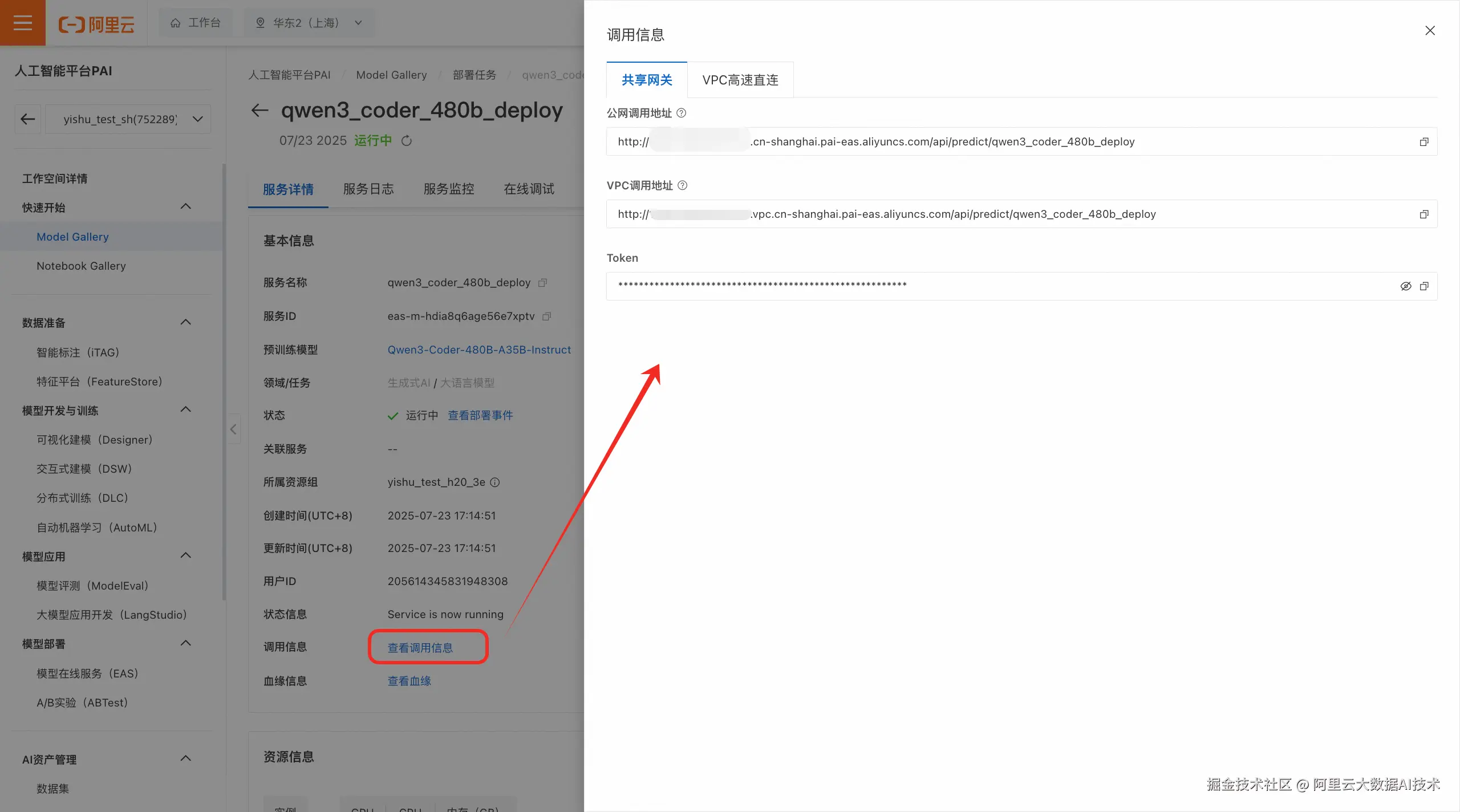Go back with arrow beside qwen3_coder_480b_deploy title

(259, 111)
